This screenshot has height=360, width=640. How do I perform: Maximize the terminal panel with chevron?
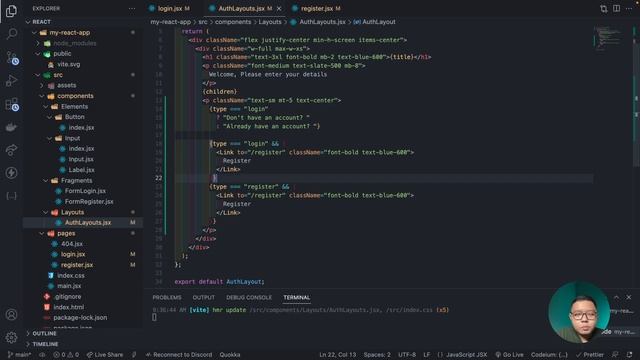[x=616, y=297]
